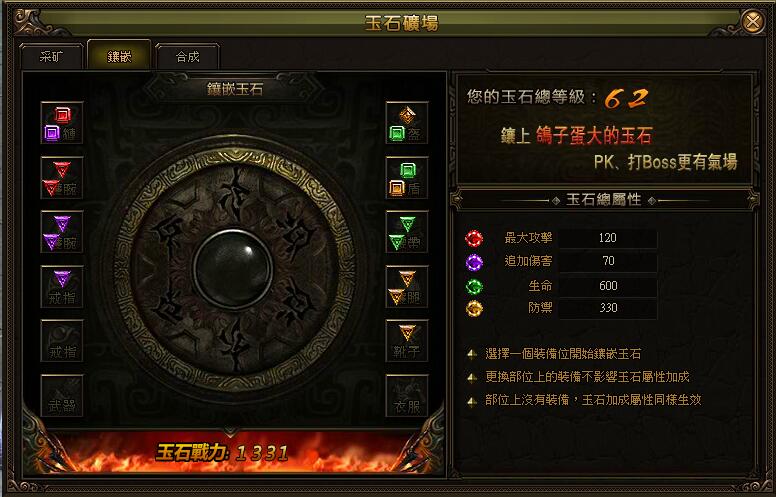Select the bracer slot with two red gems

click(62, 178)
